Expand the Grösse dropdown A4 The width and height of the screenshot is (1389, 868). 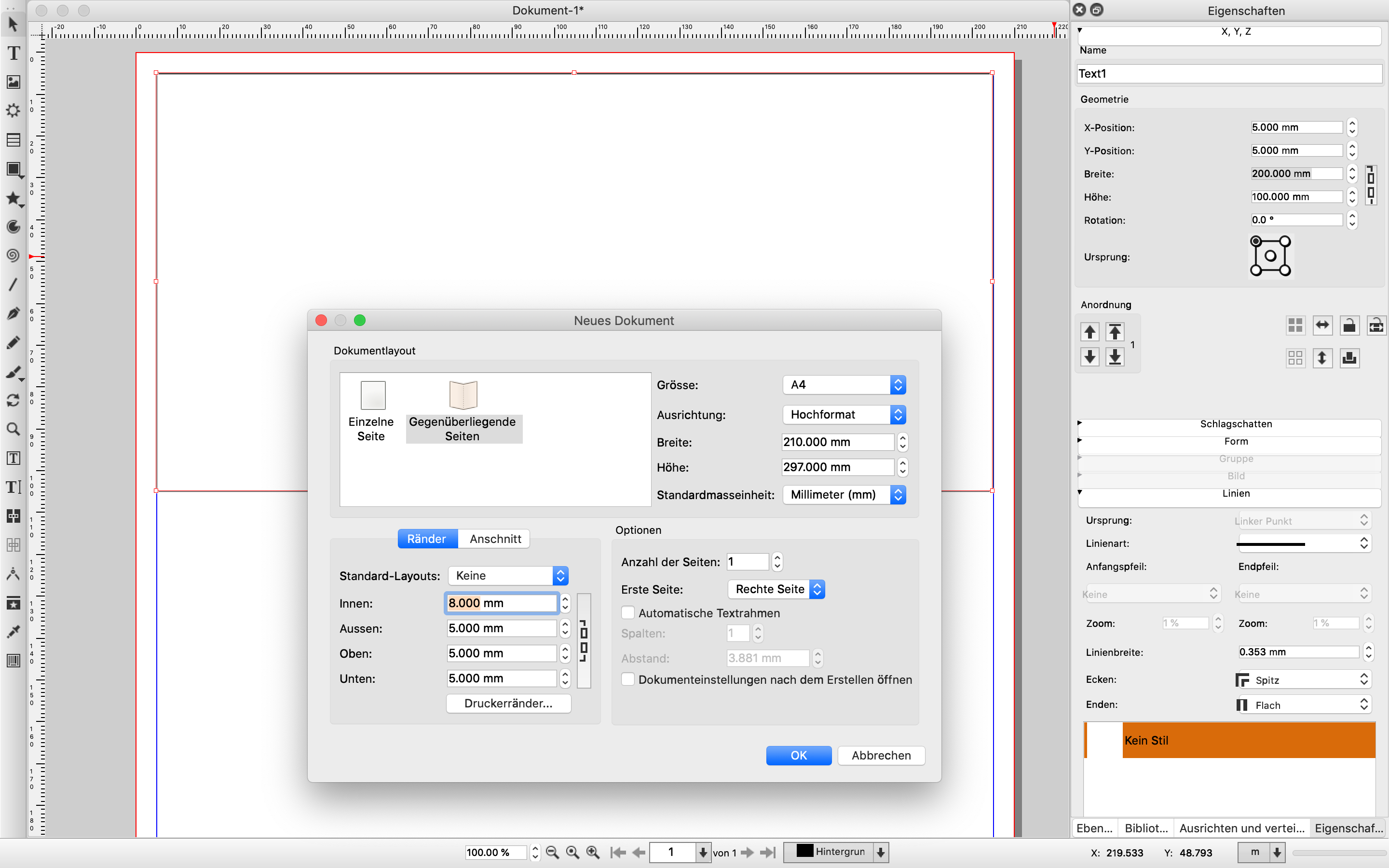898,384
